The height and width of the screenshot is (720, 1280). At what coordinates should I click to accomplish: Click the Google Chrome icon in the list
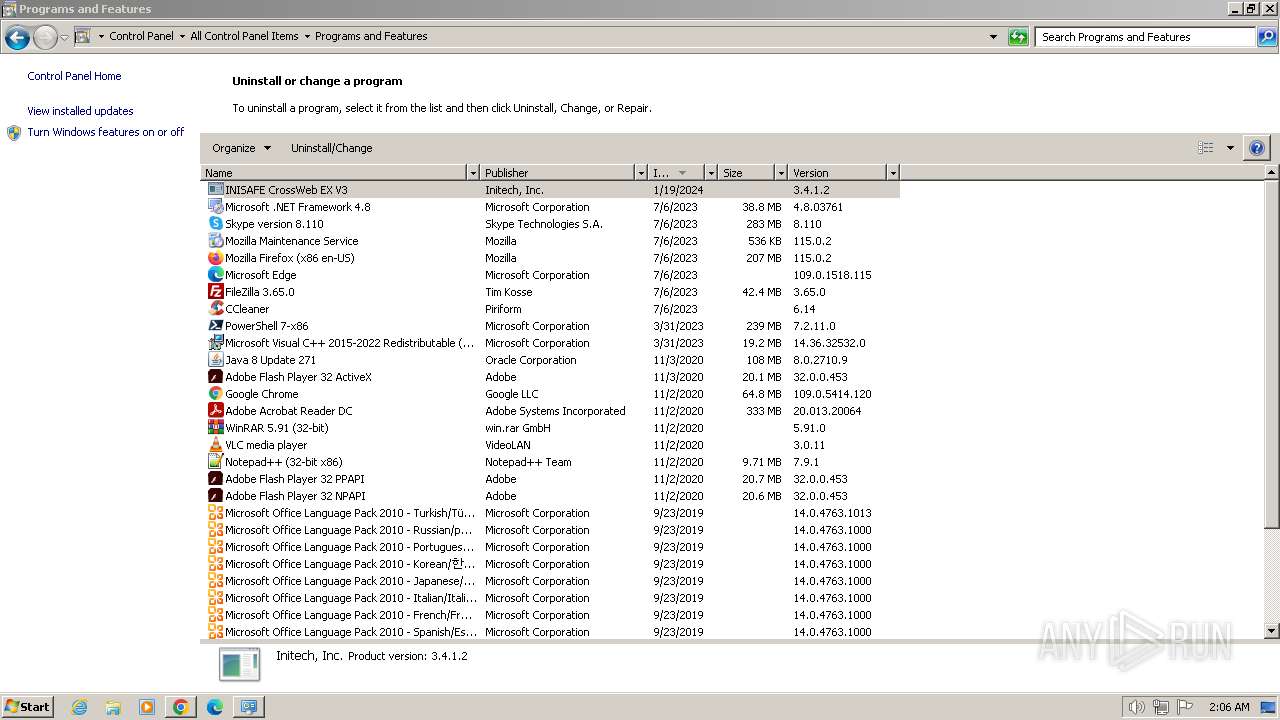215,393
